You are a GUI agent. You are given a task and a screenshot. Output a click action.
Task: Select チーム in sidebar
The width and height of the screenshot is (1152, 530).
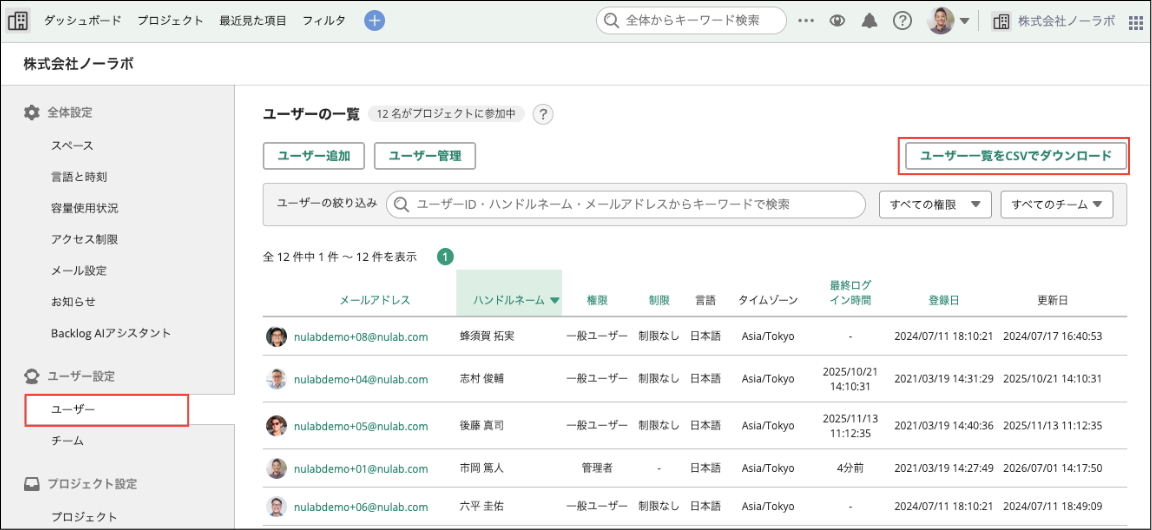point(68,441)
